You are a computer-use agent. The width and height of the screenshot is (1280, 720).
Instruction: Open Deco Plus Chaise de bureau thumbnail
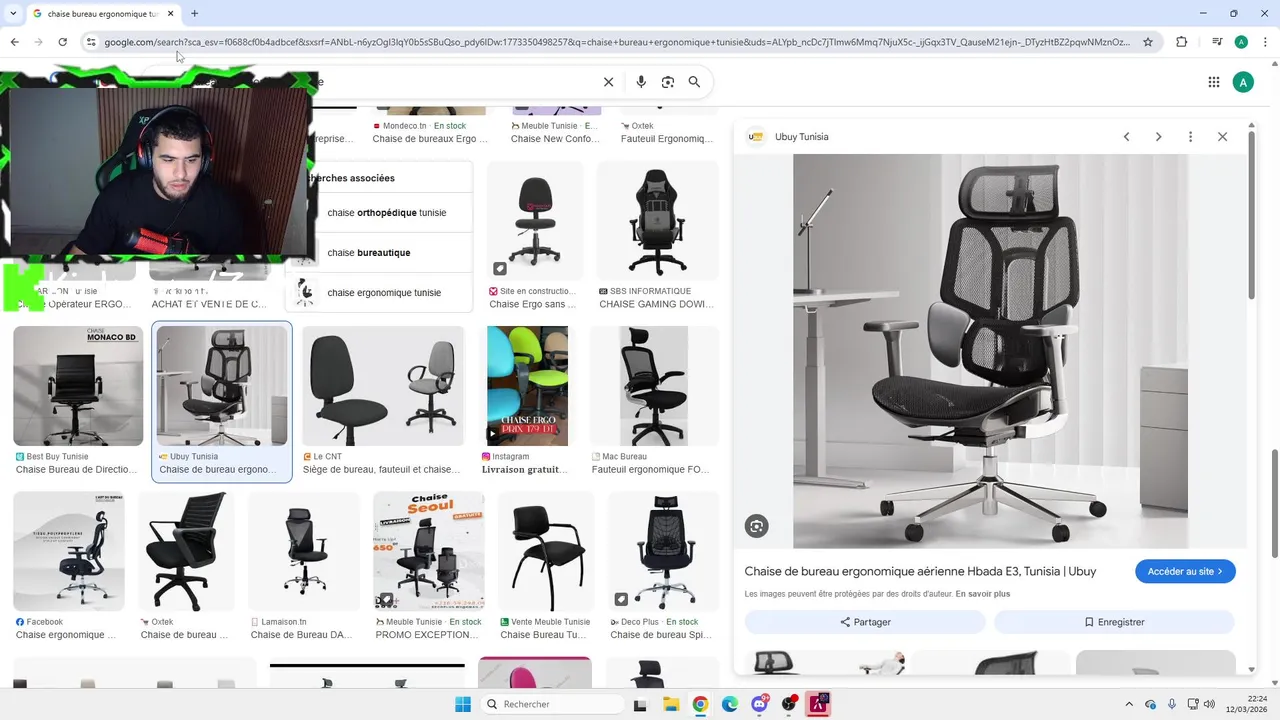[664, 551]
